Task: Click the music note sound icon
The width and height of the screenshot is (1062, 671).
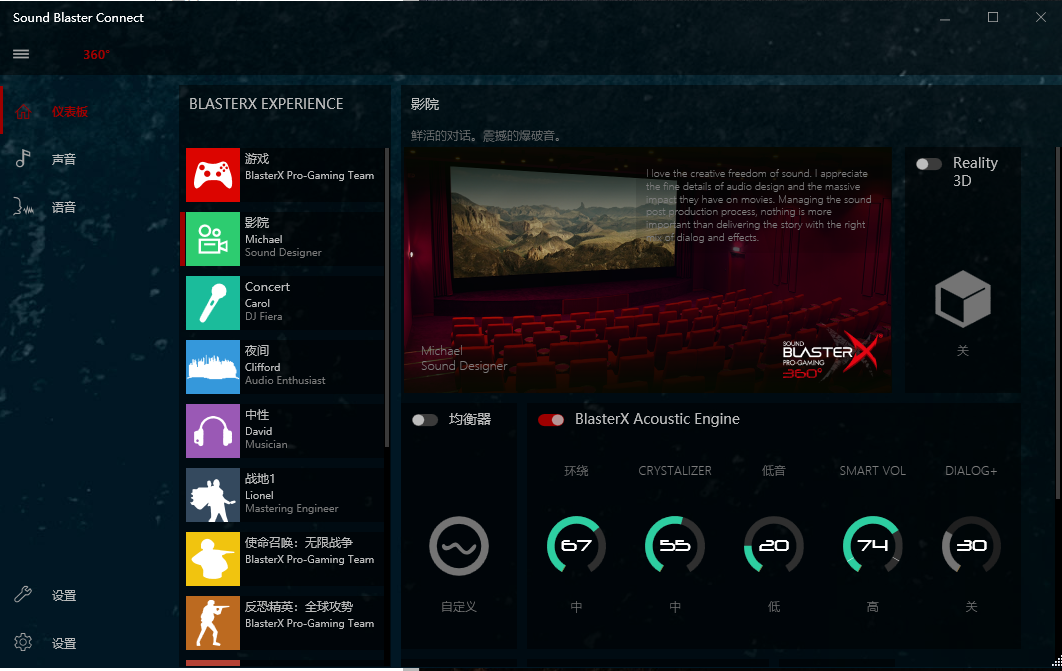Action: pos(23,159)
